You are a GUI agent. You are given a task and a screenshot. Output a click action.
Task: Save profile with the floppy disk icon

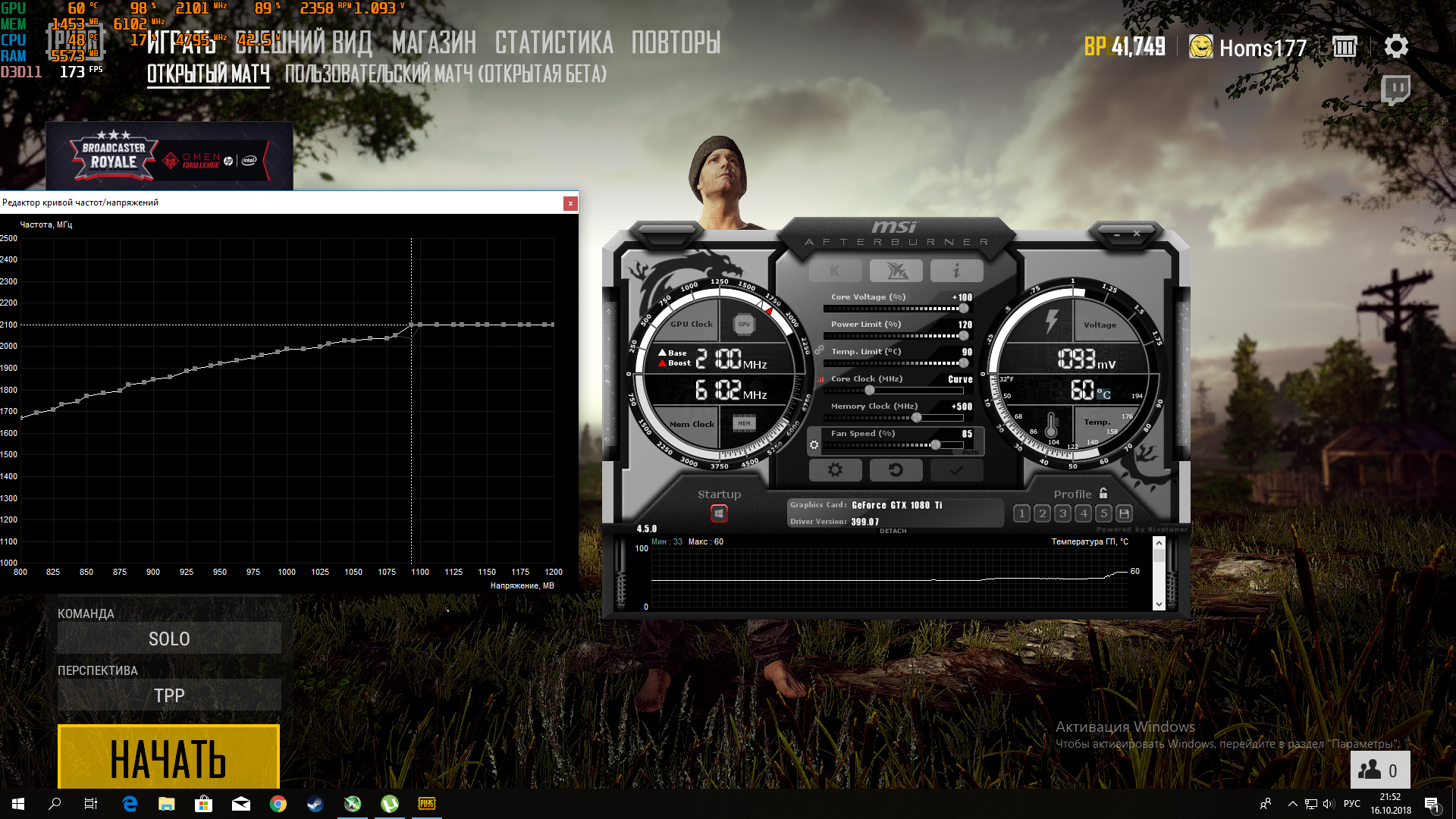tap(1125, 513)
